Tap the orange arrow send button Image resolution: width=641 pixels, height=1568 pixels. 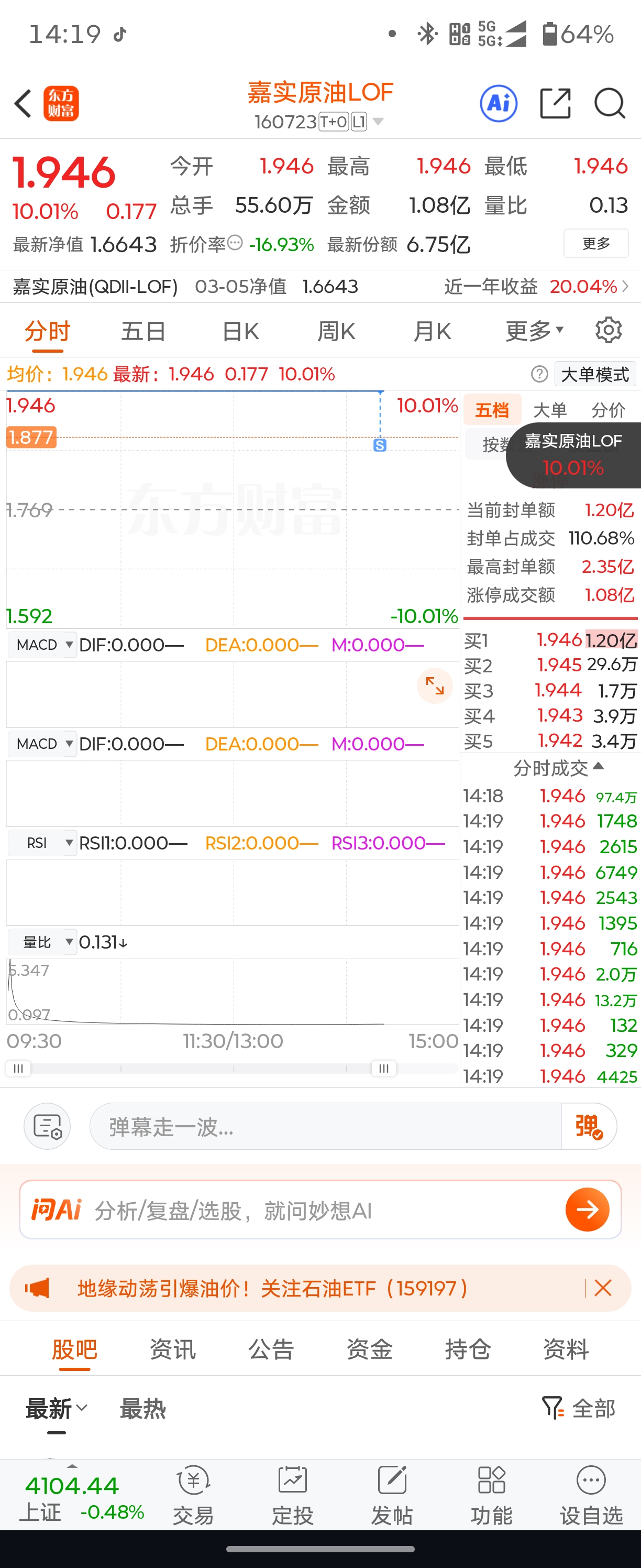[x=588, y=1210]
